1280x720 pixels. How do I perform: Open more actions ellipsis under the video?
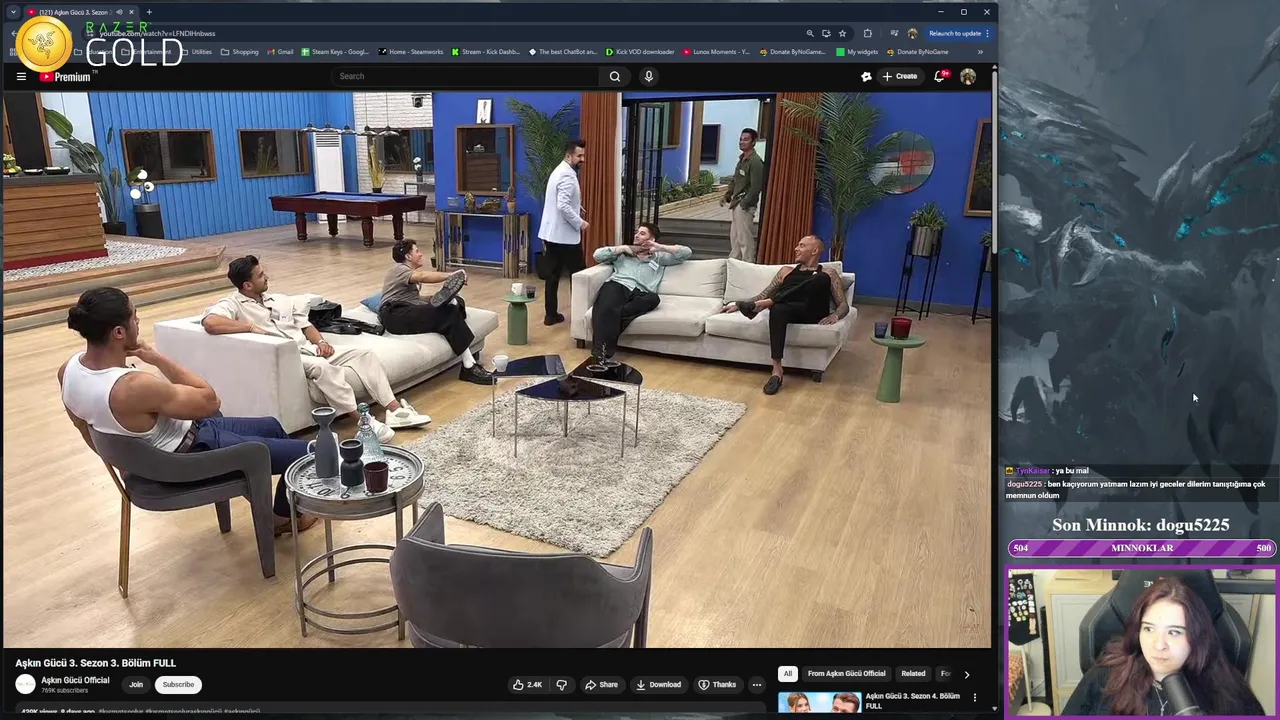757,684
